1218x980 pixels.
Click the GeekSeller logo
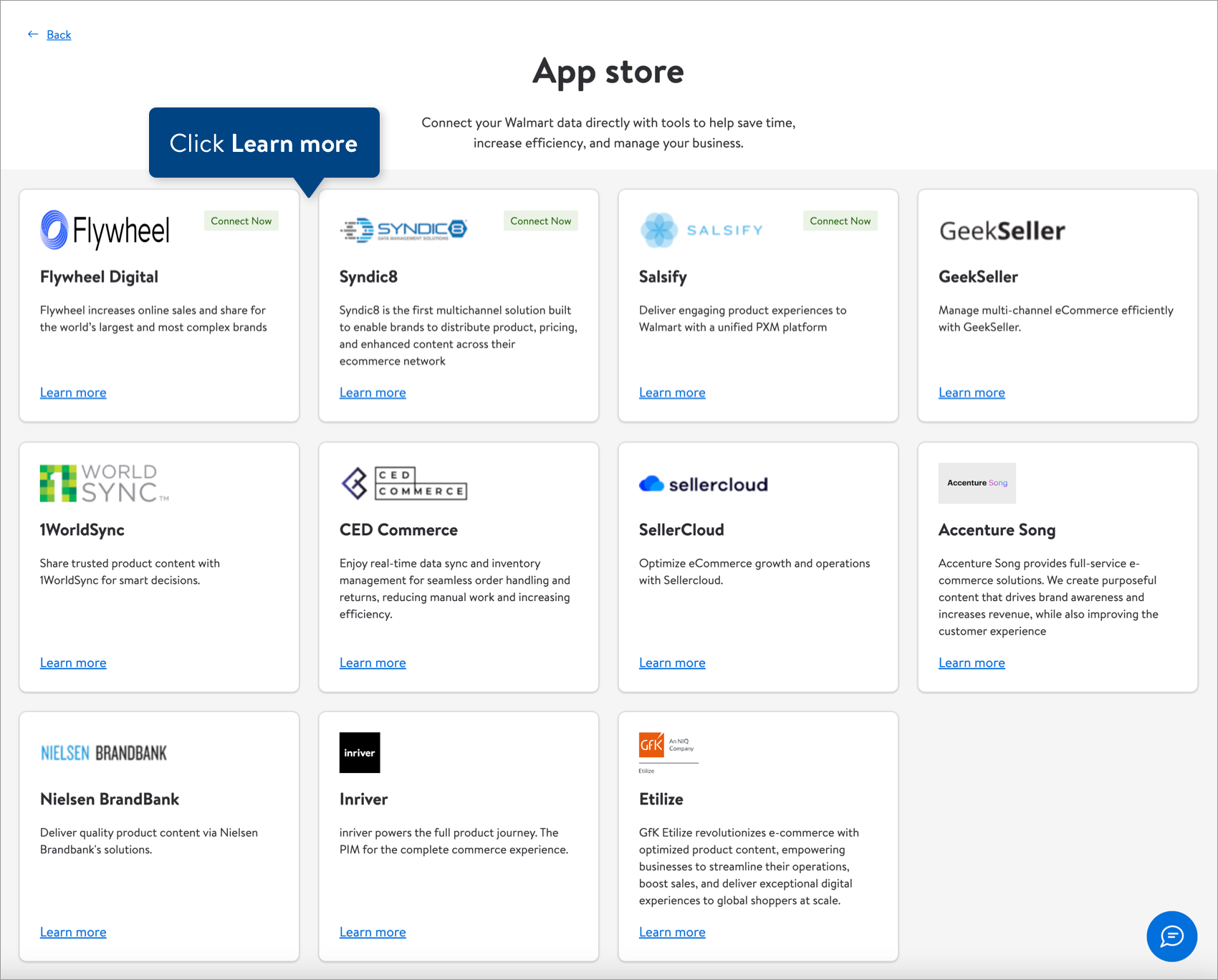tap(1002, 230)
